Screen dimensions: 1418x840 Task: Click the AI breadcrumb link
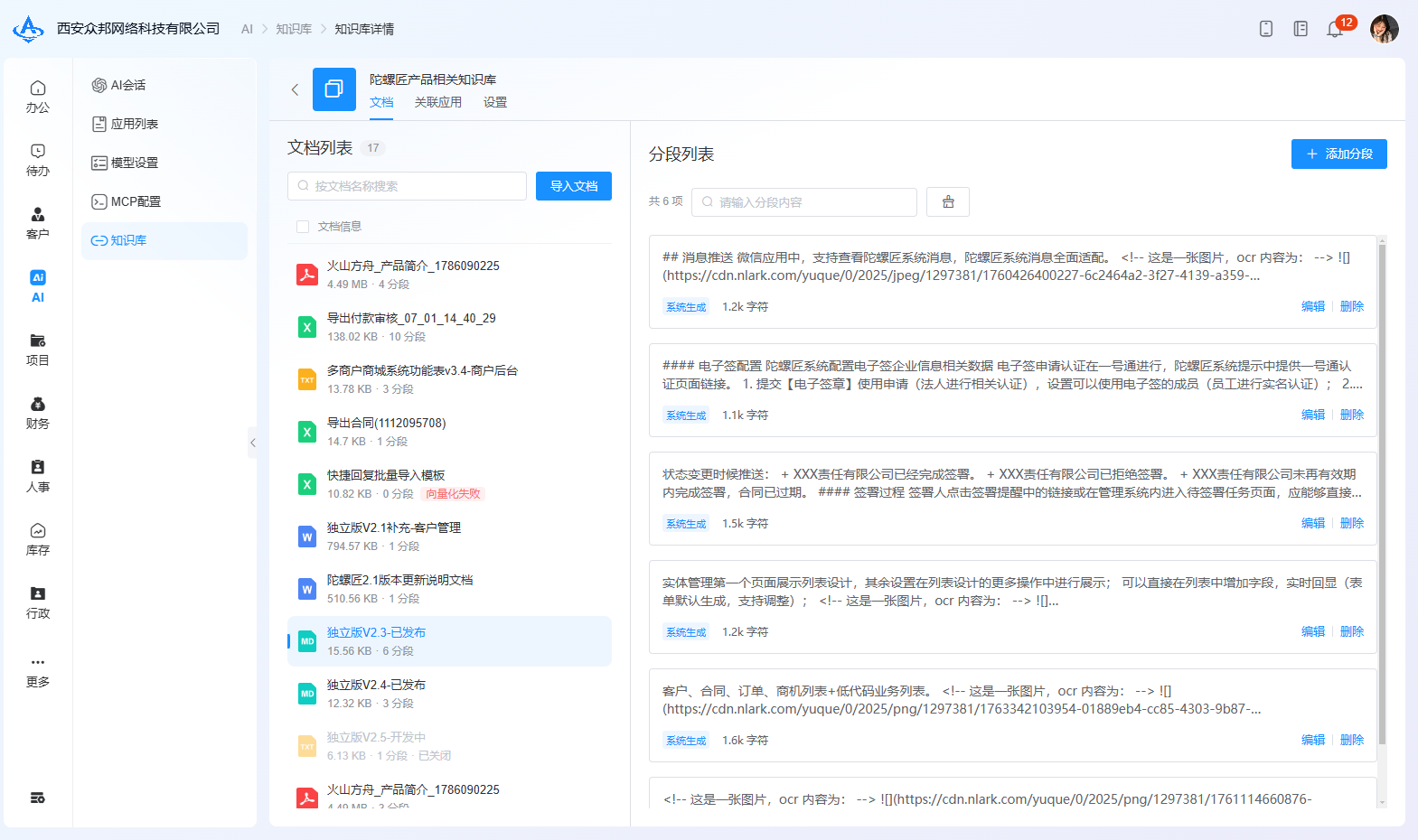click(247, 29)
